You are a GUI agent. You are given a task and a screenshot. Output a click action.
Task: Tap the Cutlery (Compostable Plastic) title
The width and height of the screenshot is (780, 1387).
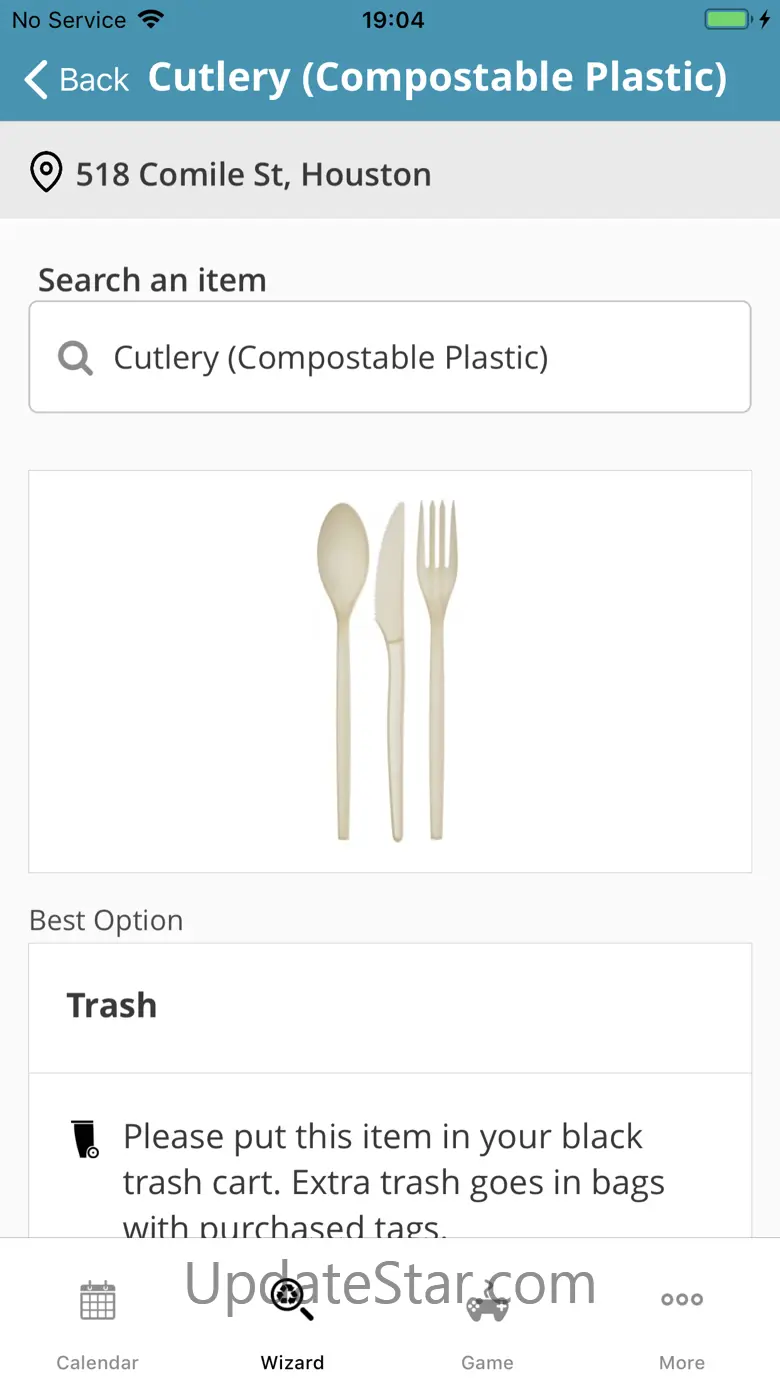coord(438,78)
